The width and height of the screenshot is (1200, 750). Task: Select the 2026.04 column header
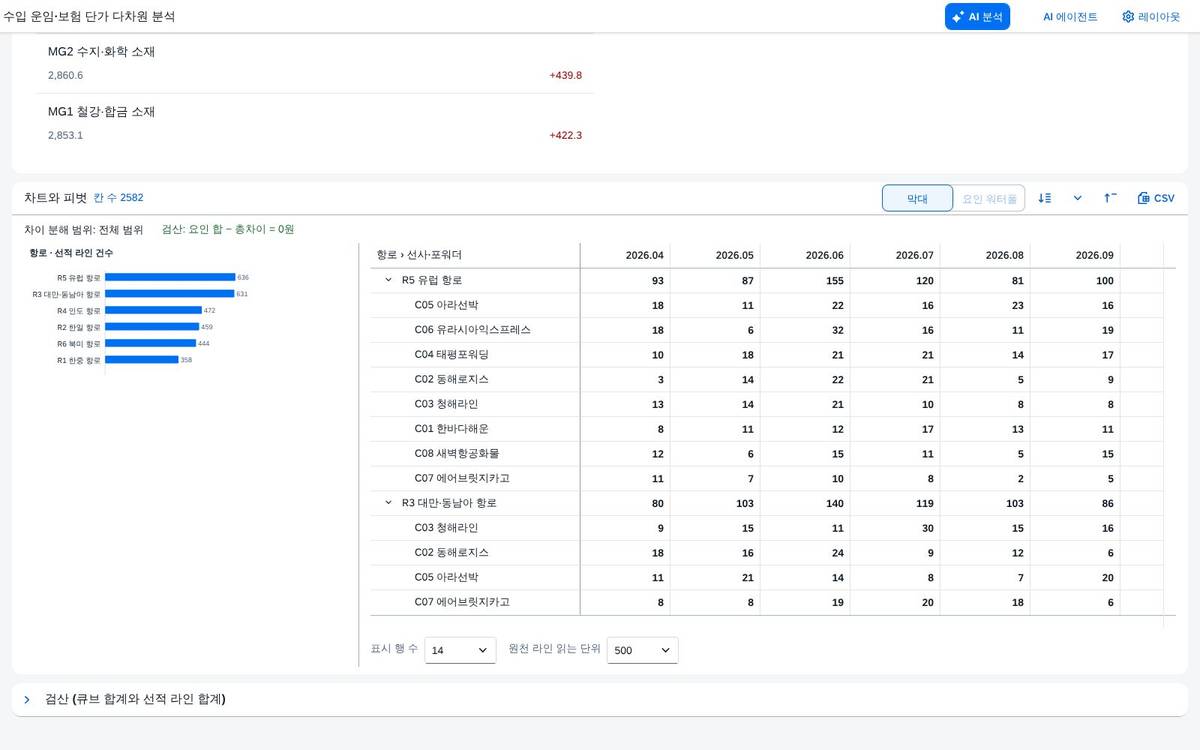625,255
